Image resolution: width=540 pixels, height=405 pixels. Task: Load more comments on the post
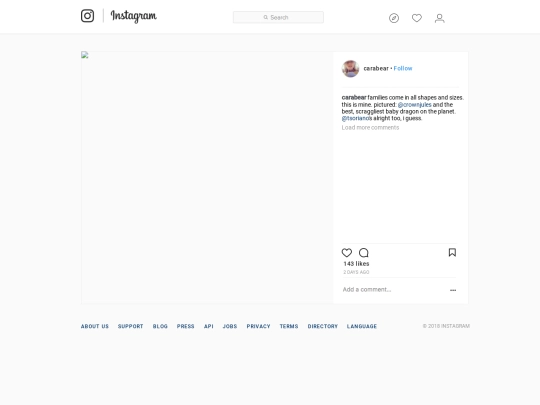[370, 127]
